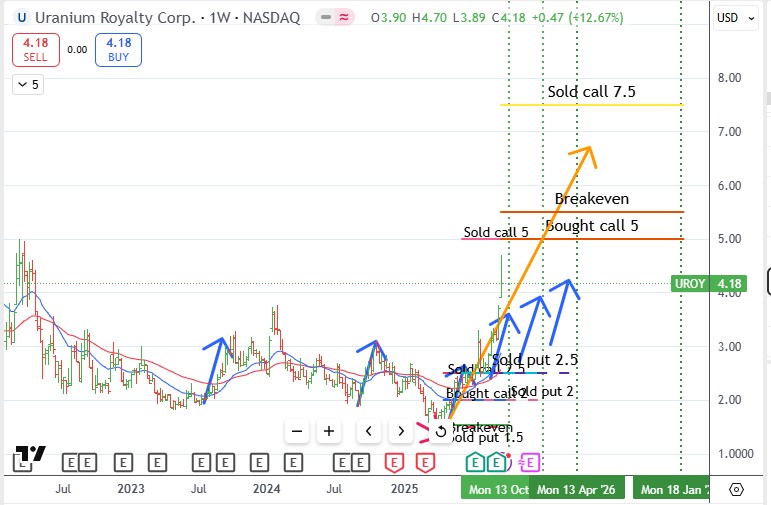Open the USD currency dropdown
Viewport: 771px width, 505px height.
(735, 18)
